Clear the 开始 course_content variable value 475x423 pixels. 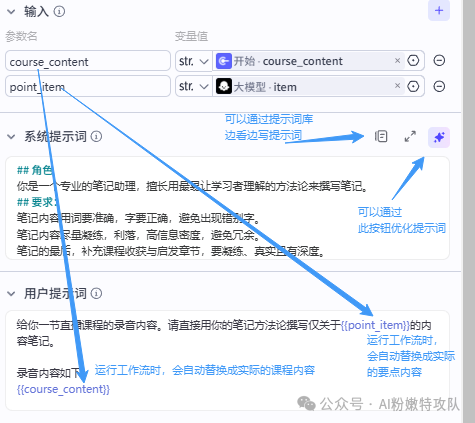pyautogui.click(x=397, y=61)
